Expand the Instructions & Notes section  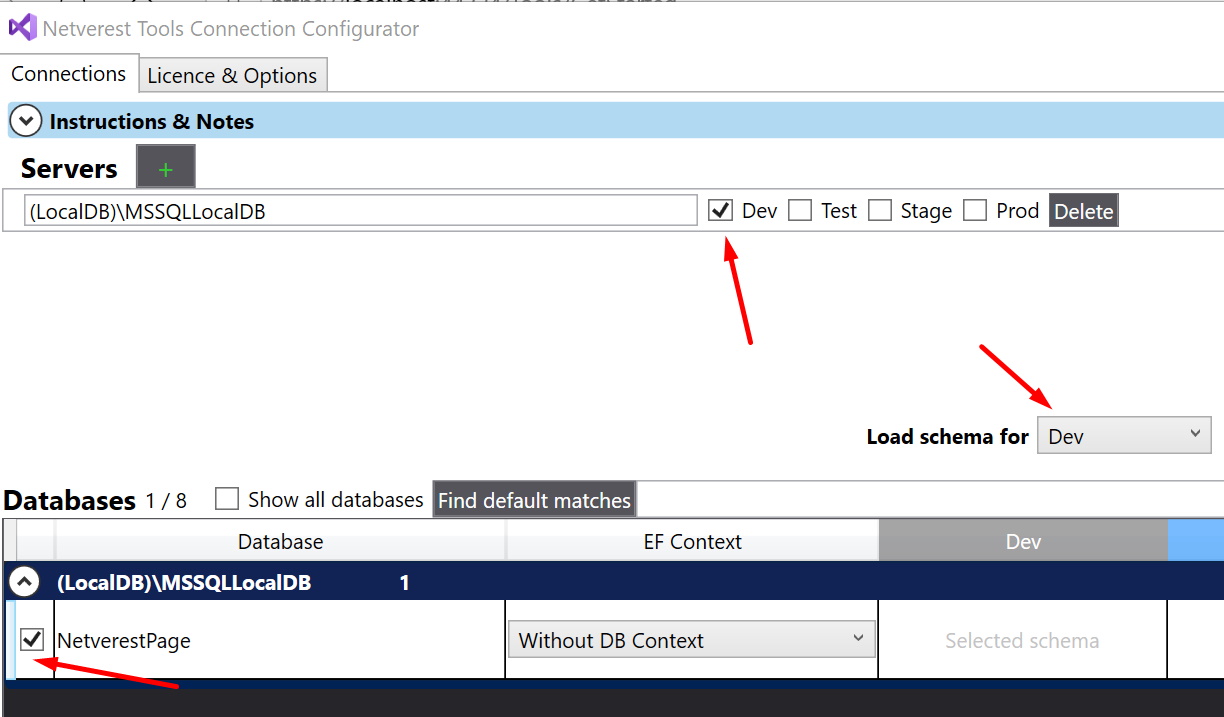(25, 122)
